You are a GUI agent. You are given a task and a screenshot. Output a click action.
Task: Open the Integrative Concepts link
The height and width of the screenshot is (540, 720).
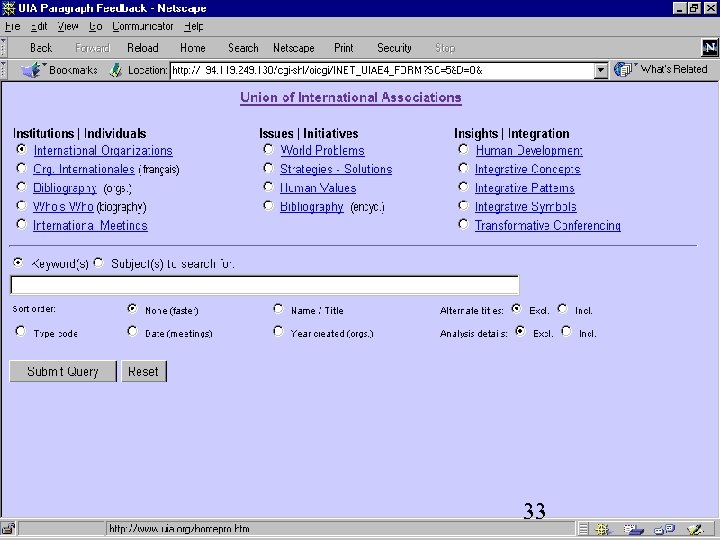(528, 169)
